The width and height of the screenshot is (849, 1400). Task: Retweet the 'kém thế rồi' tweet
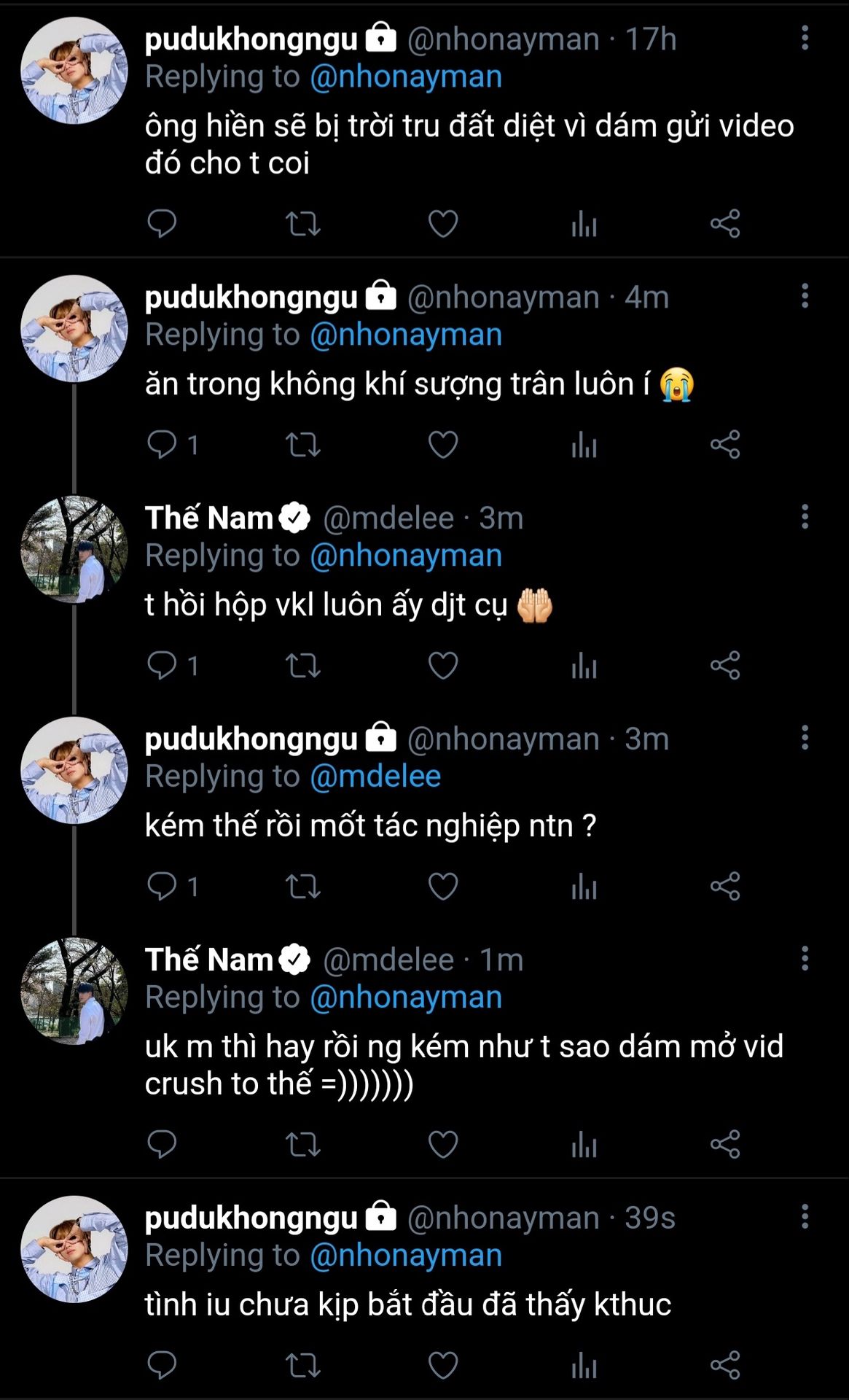tap(302, 887)
